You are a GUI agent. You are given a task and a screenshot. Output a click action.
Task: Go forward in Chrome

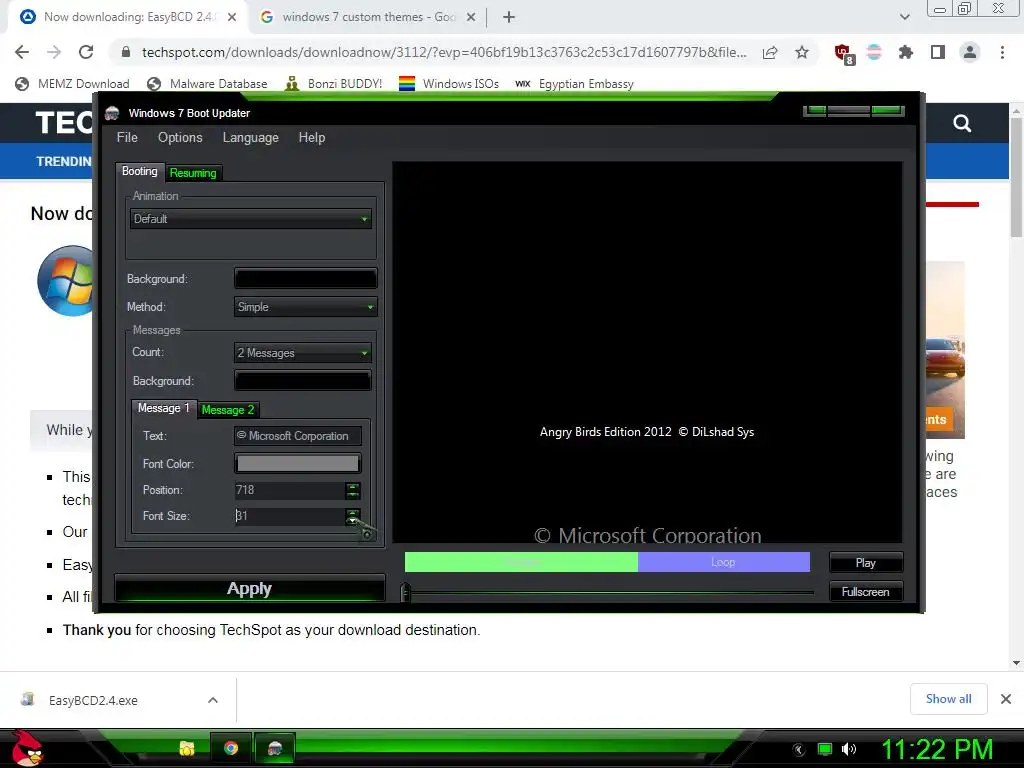[54, 52]
